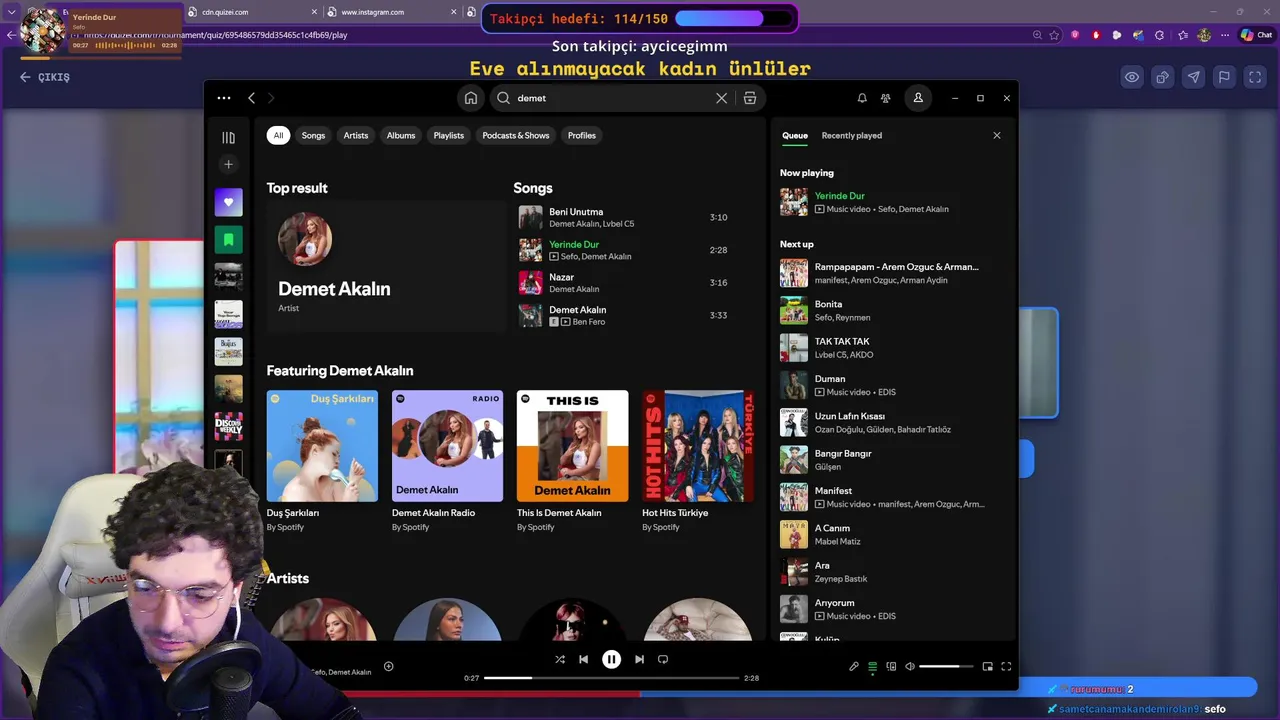Switch to Recently played tab
Screen dimensions: 1280x720
click(852, 135)
